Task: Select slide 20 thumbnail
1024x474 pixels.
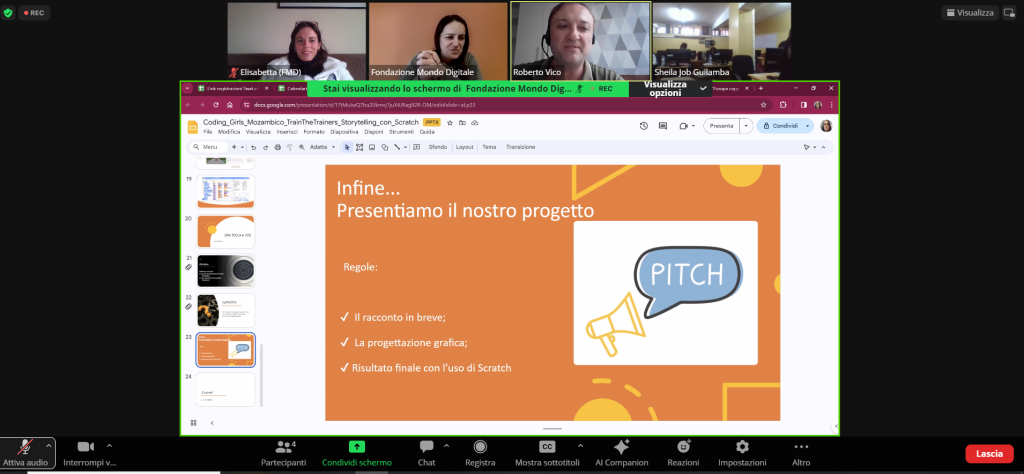Action: point(226,231)
